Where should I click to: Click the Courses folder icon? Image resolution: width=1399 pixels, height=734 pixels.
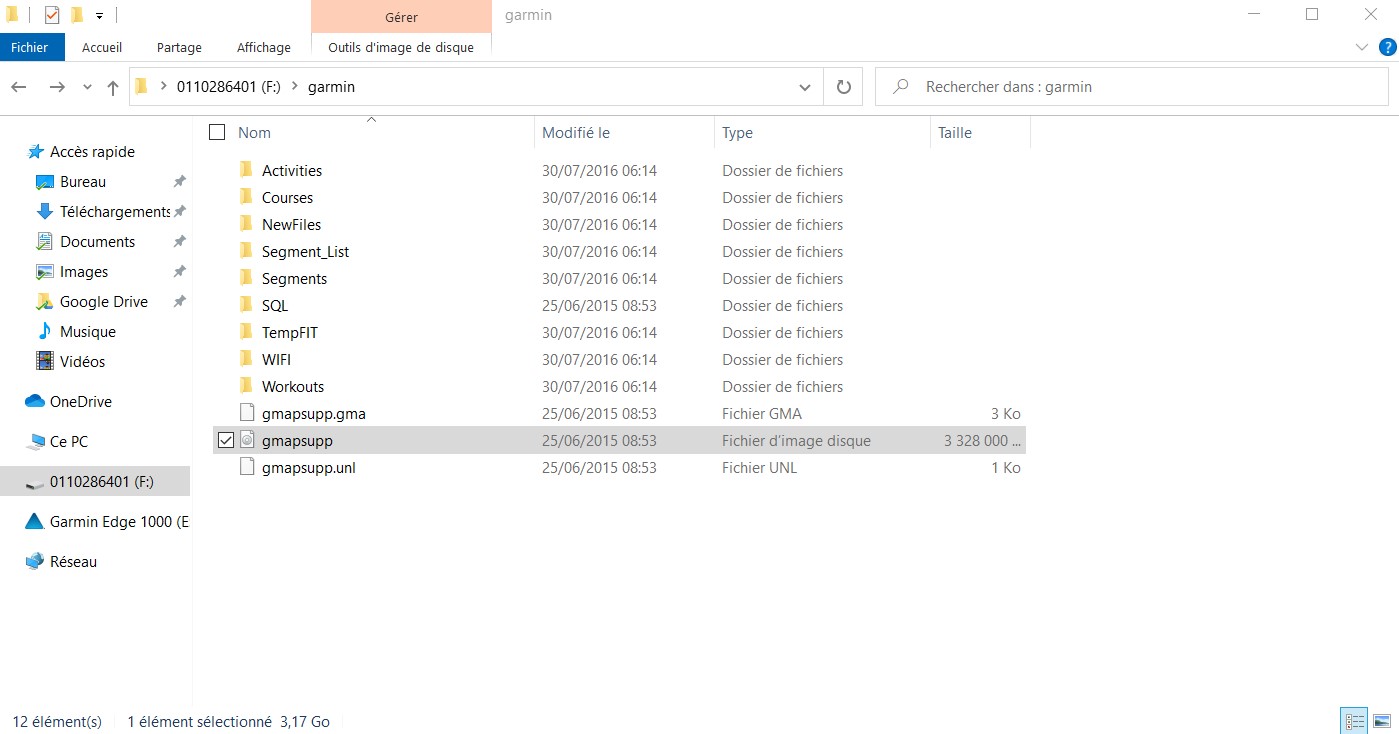[x=247, y=197]
